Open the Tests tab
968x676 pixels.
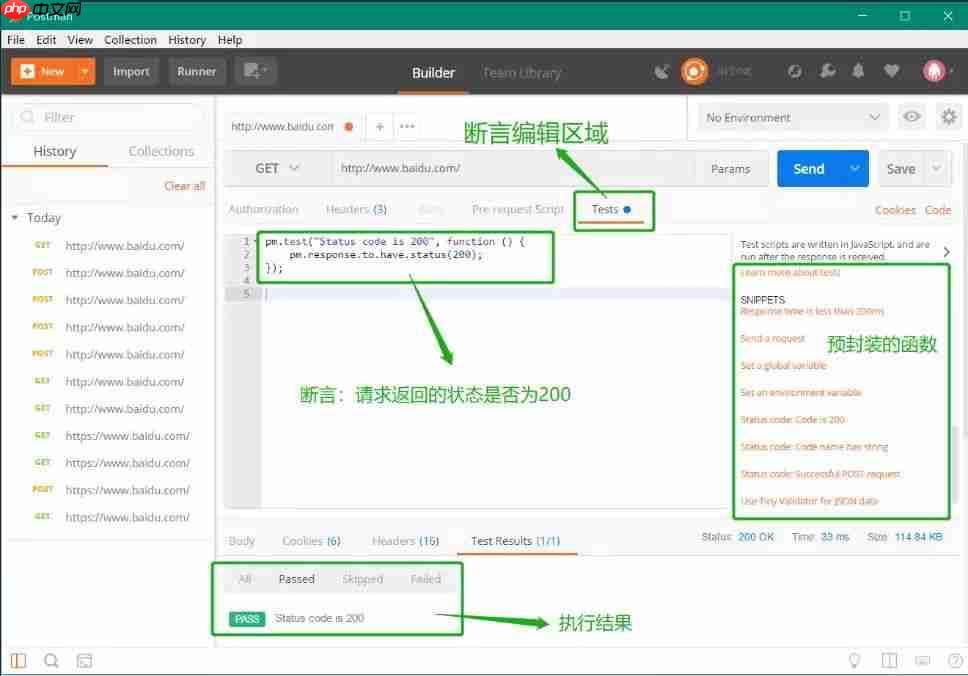[x=611, y=210]
